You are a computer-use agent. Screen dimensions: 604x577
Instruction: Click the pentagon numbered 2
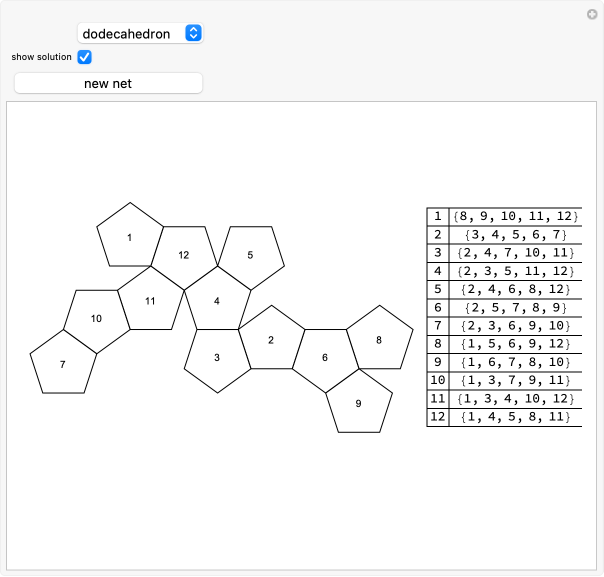point(271,339)
